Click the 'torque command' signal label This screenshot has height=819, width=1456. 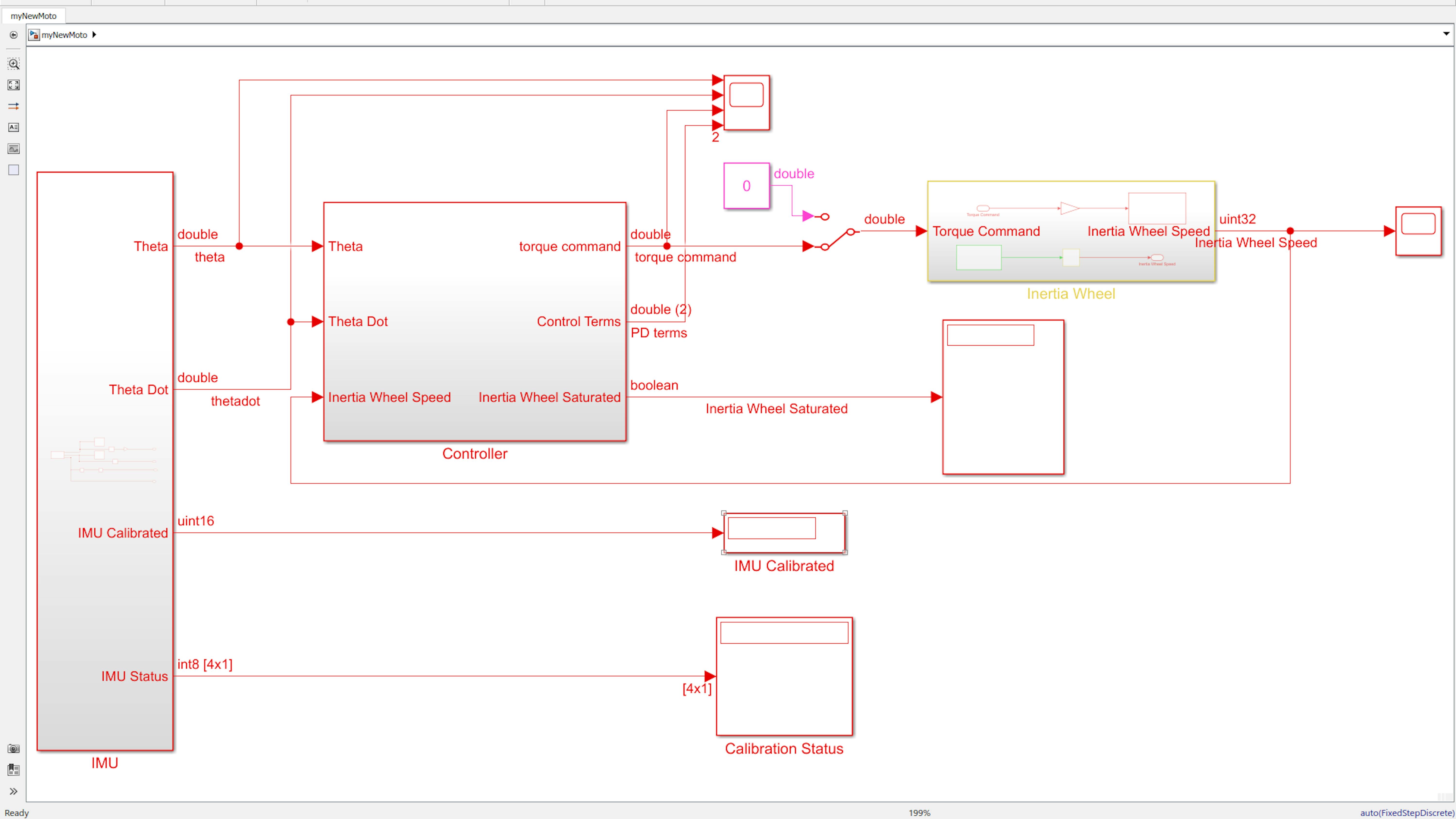pyautogui.click(x=686, y=257)
